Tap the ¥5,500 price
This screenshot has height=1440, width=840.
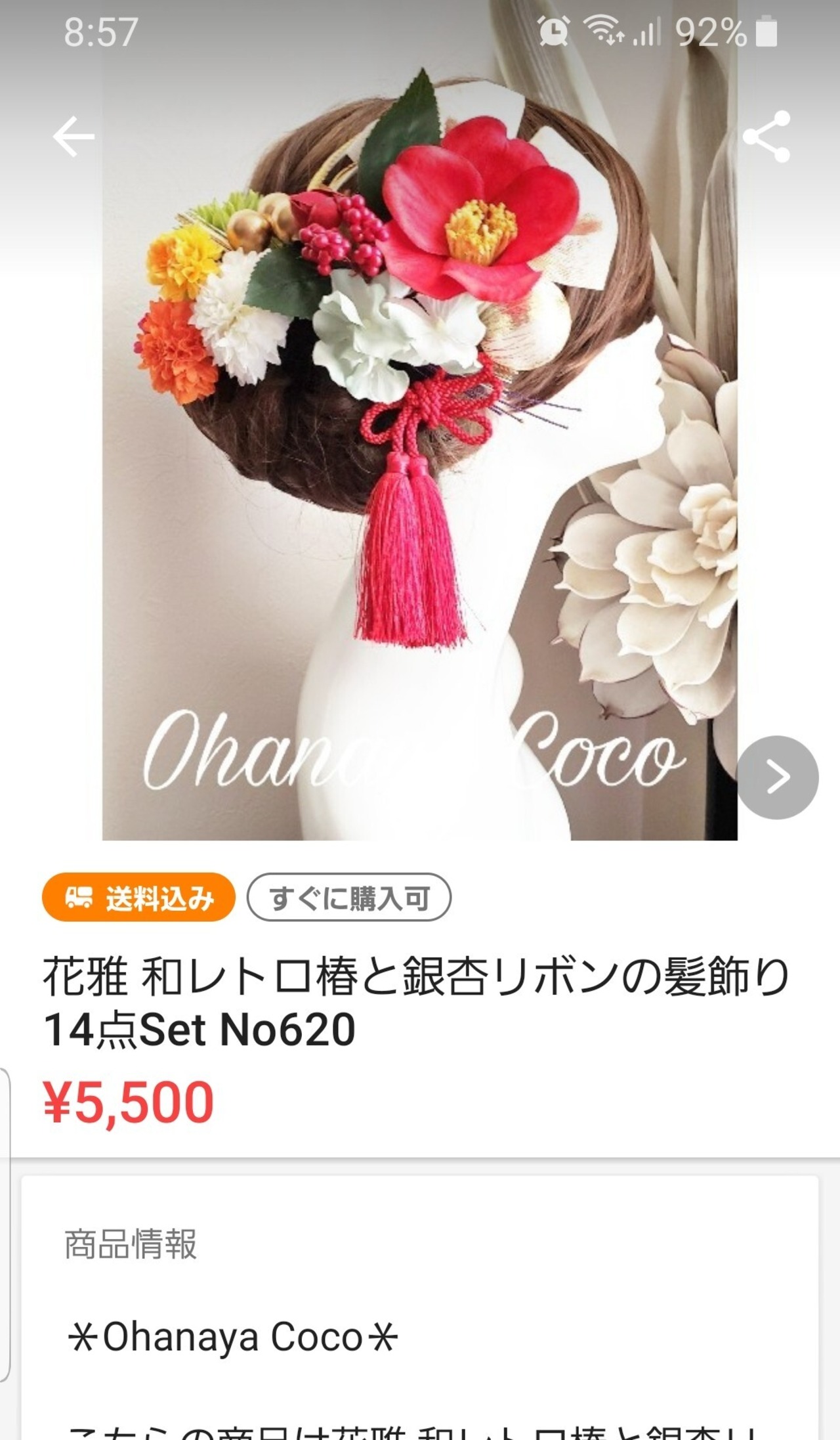point(129,1102)
